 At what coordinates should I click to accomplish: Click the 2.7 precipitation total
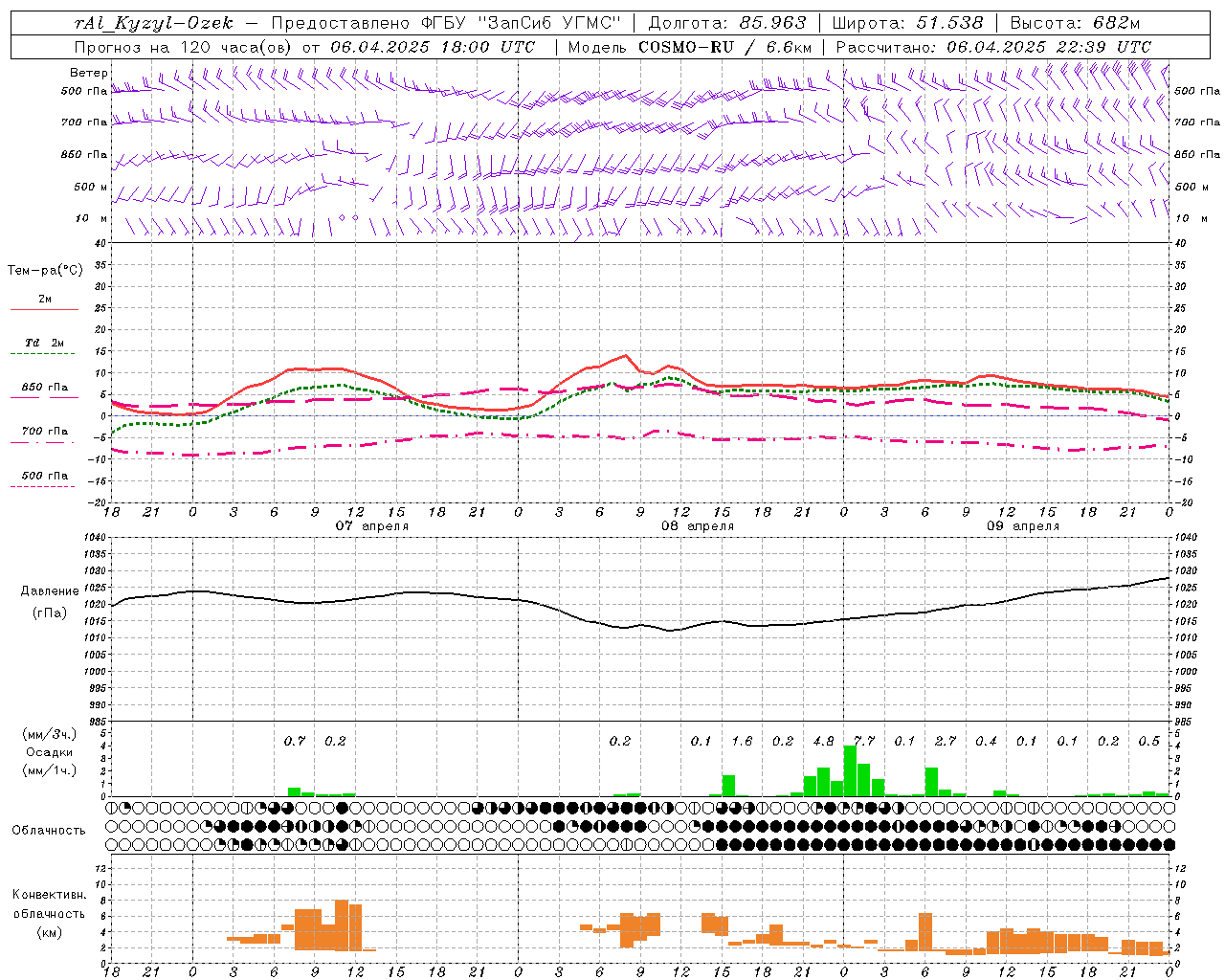pyautogui.click(x=946, y=741)
